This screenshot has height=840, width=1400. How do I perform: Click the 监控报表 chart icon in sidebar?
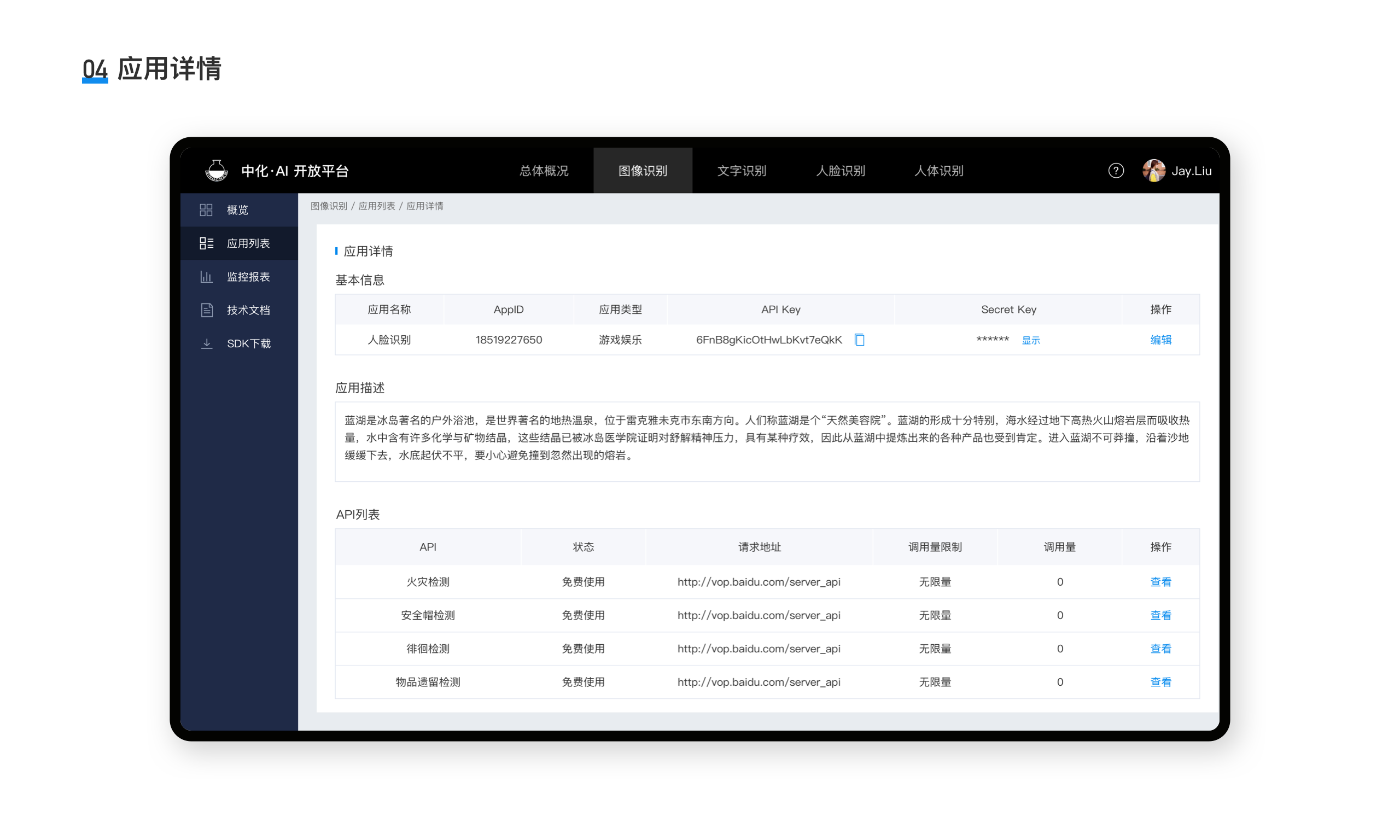[206, 277]
